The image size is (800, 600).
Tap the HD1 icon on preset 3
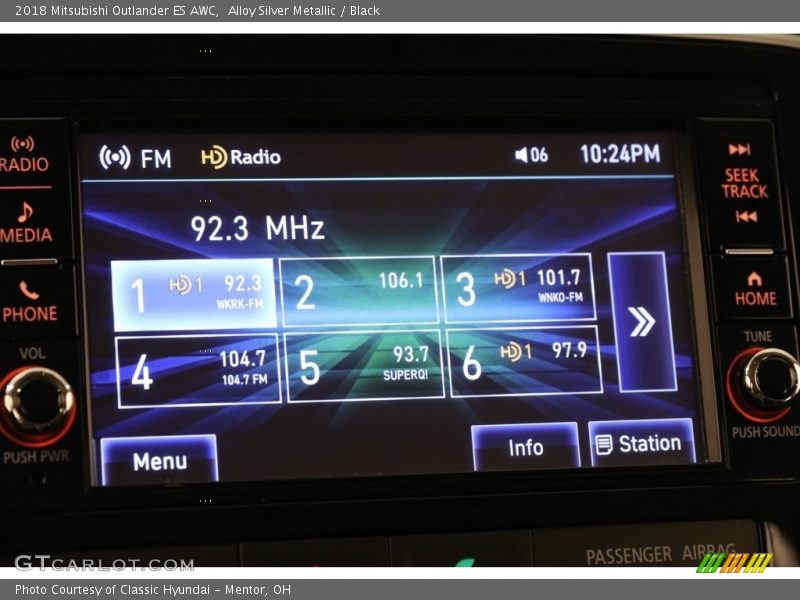509,279
